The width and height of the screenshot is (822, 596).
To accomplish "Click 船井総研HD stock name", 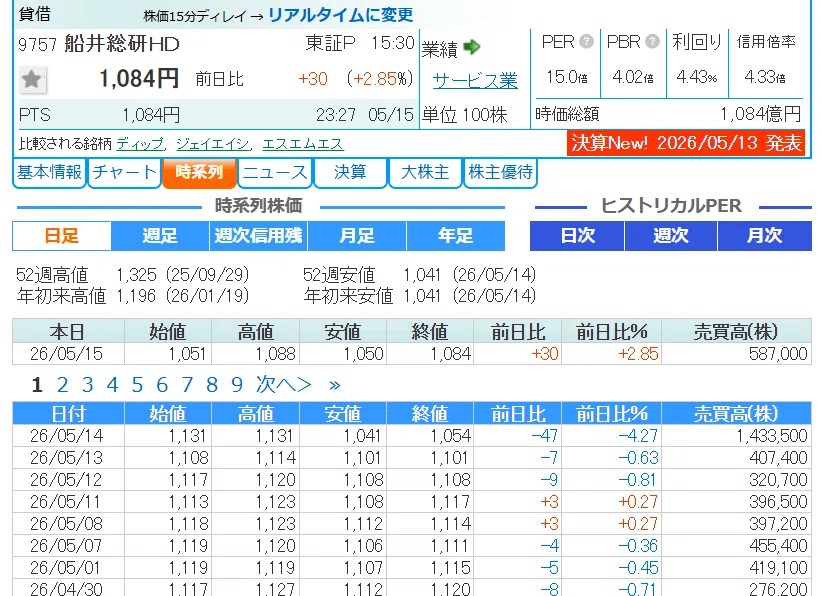I will [122, 44].
